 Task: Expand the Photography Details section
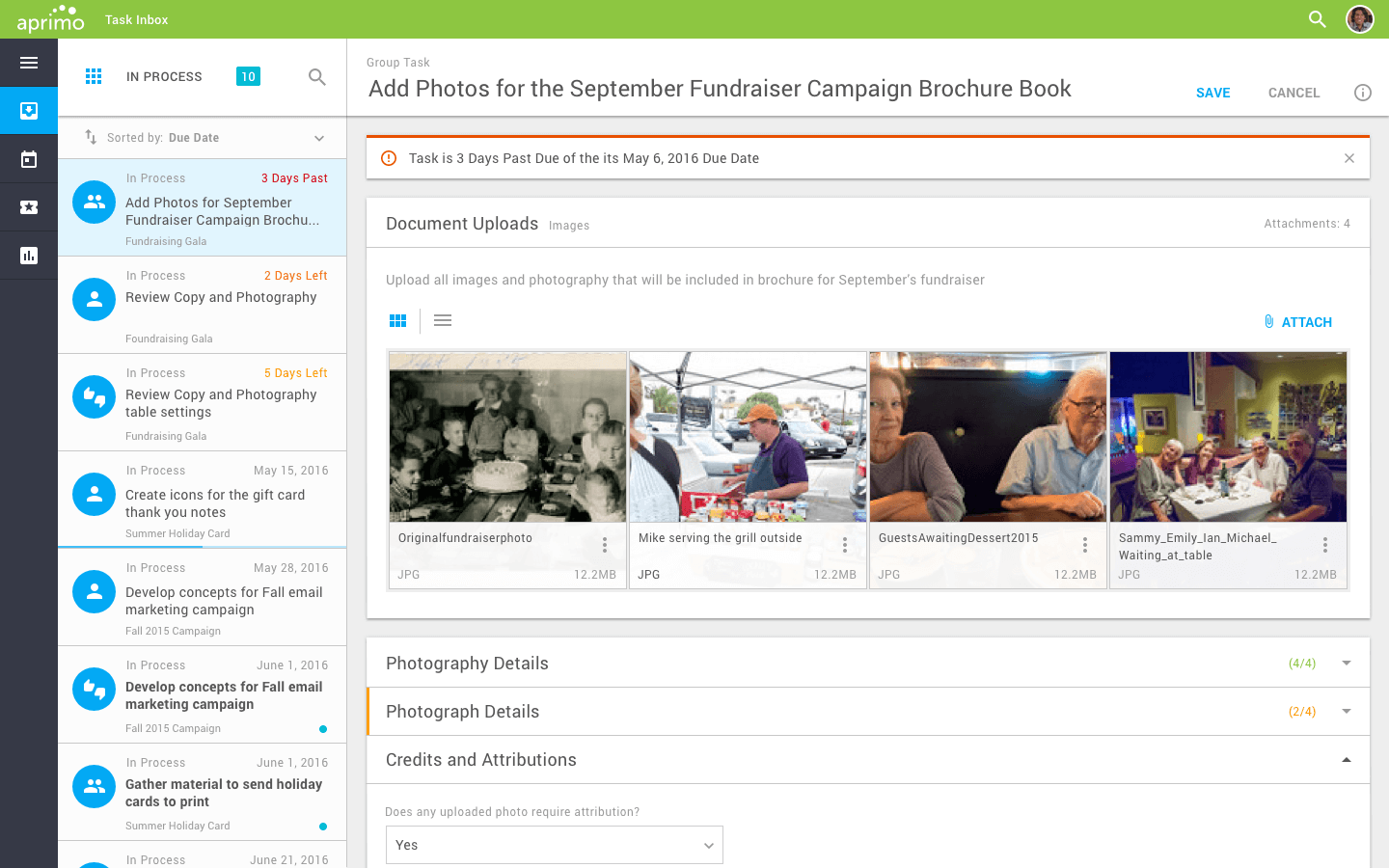(x=1347, y=663)
